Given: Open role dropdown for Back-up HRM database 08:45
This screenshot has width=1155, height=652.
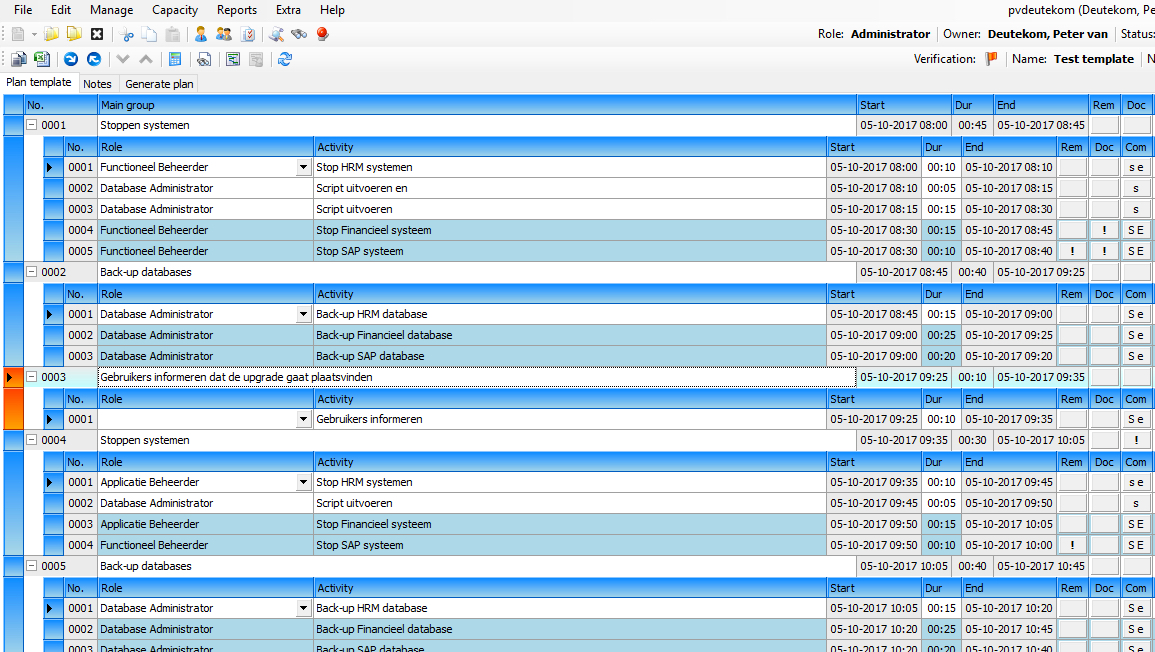Looking at the screenshot, I should point(303,314).
